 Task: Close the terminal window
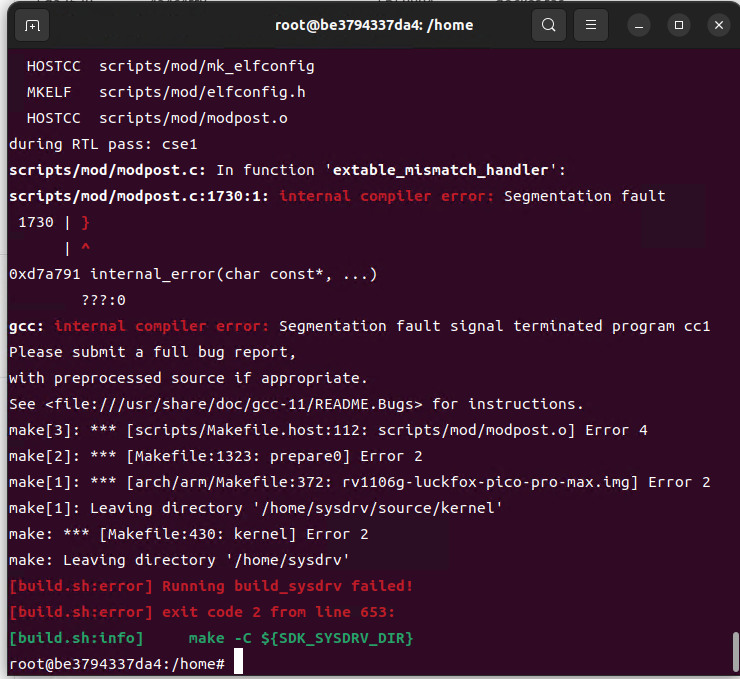pos(719,25)
